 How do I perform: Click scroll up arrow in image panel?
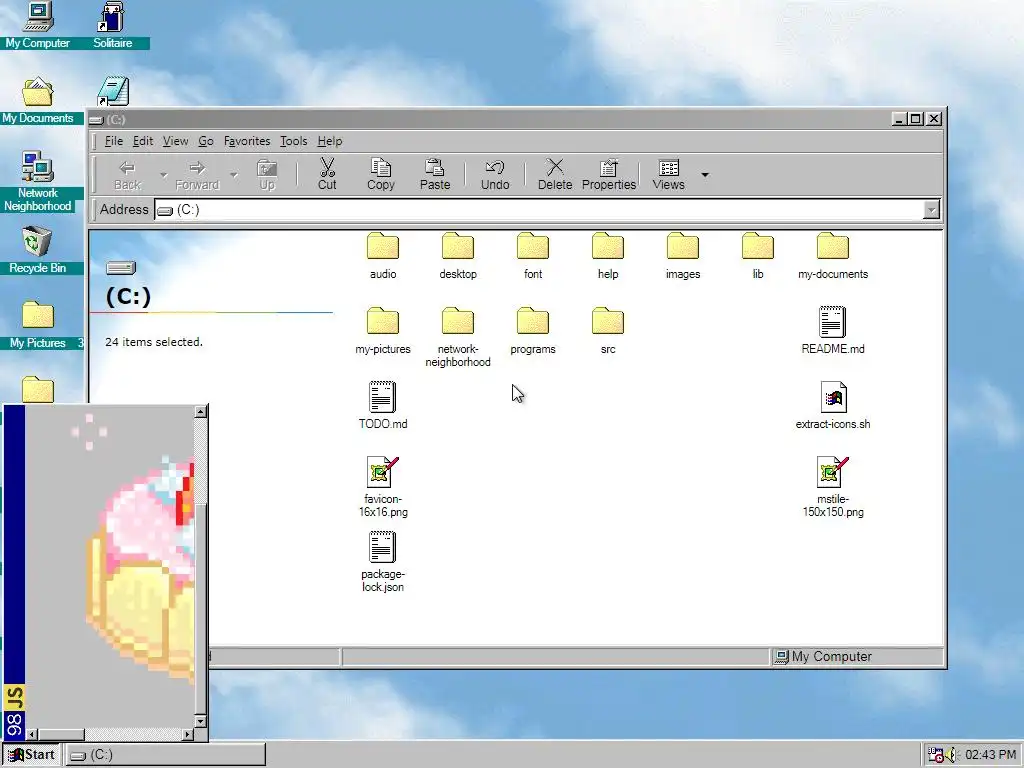tap(200, 411)
